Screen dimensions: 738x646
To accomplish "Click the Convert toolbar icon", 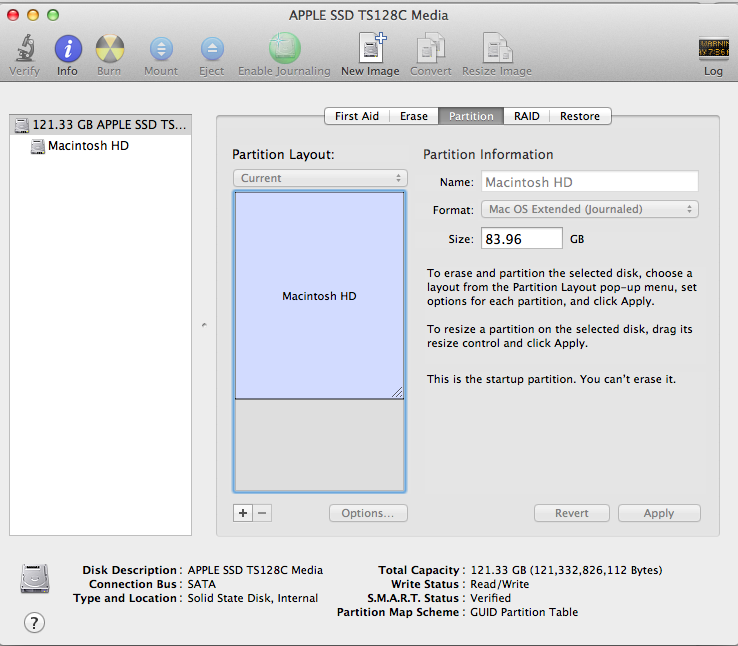I will tap(431, 48).
